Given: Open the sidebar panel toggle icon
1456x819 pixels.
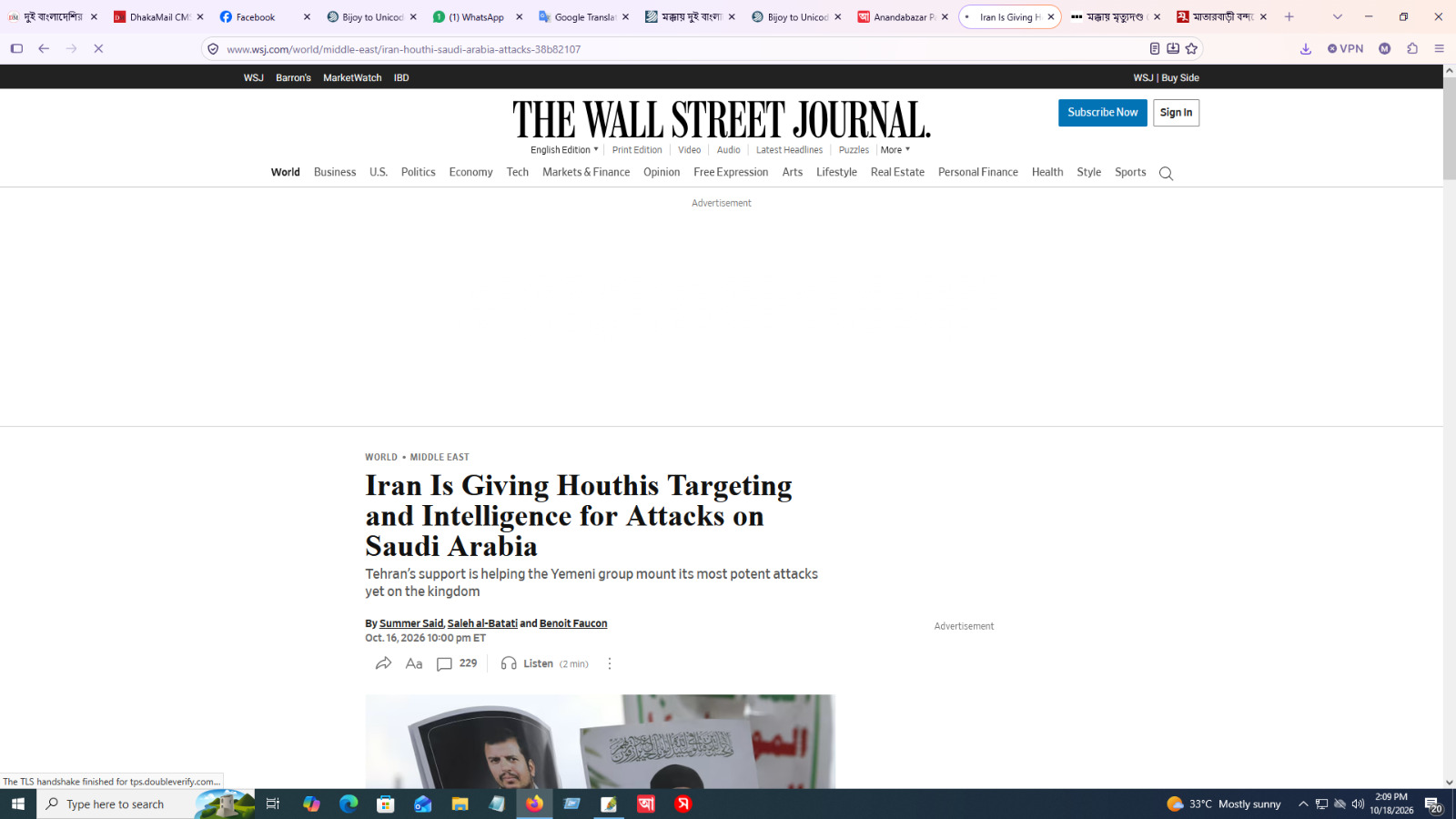Looking at the screenshot, I should coord(16,48).
